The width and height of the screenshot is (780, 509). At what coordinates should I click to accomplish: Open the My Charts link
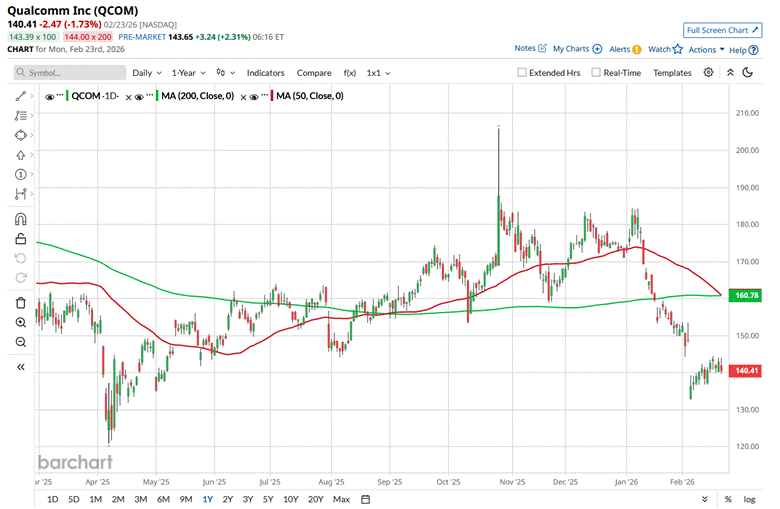pyautogui.click(x=577, y=48)
